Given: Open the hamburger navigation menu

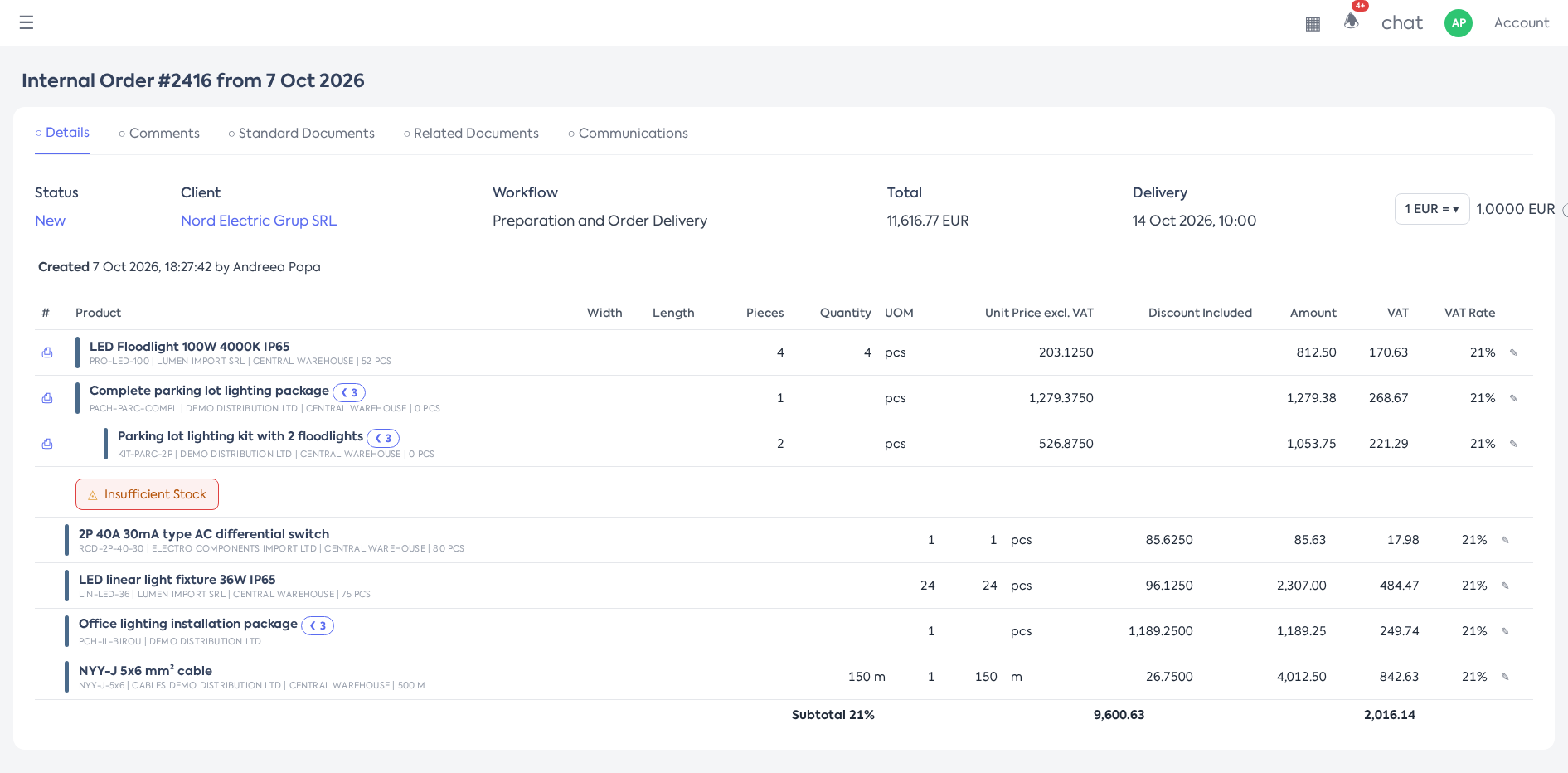Looking at the screenshot, I should tap(27, 22).
